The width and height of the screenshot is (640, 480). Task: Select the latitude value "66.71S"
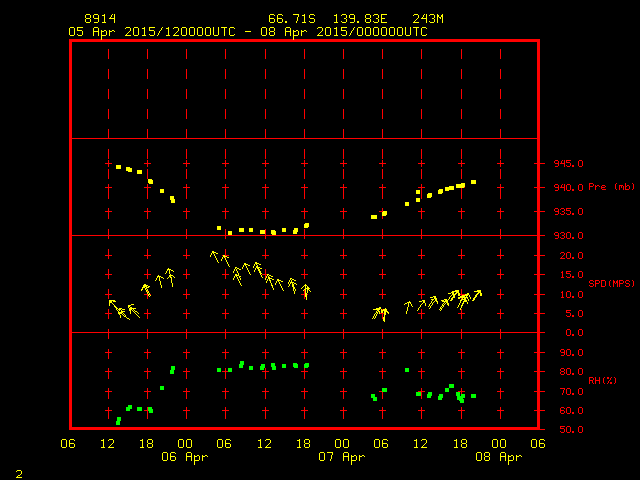pos(292,19)
